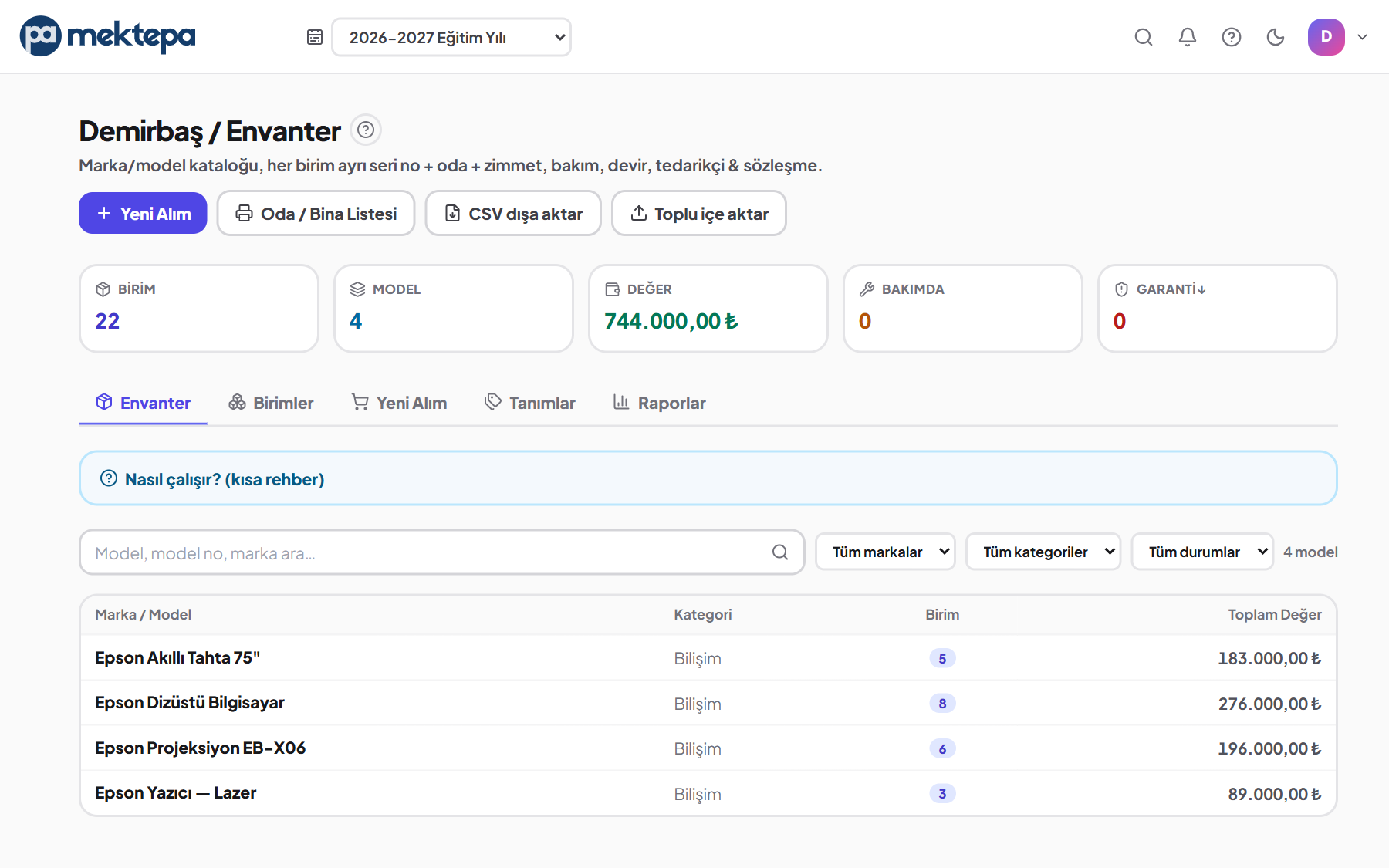
Task: Click the value 89.000,00 ₺
Action: [x=1275, y=794]
